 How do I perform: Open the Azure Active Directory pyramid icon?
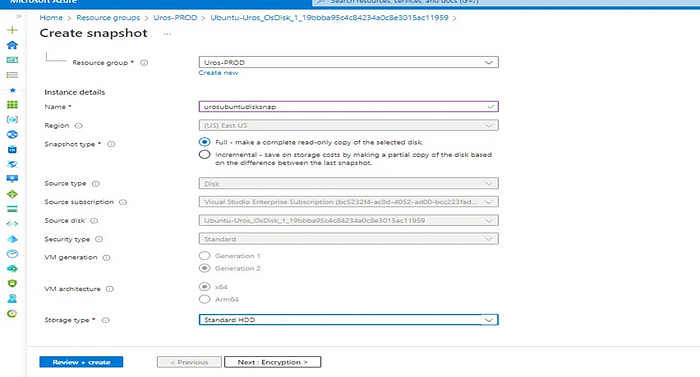pos(12,239)
